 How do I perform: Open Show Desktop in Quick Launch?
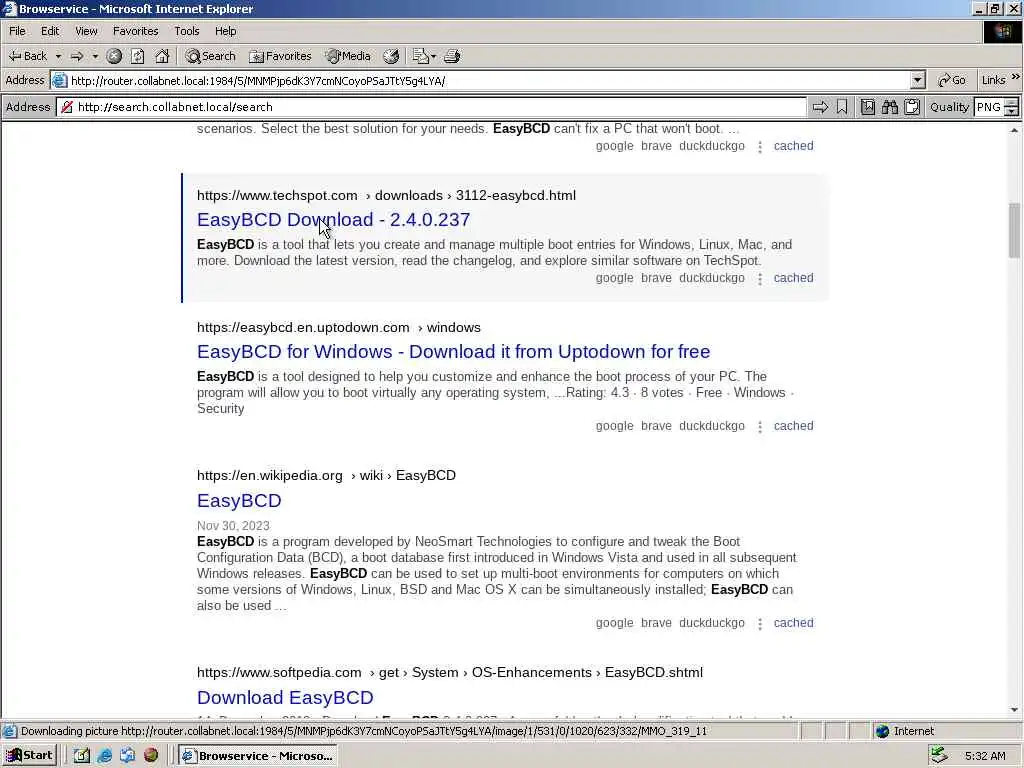click(82, 756)
